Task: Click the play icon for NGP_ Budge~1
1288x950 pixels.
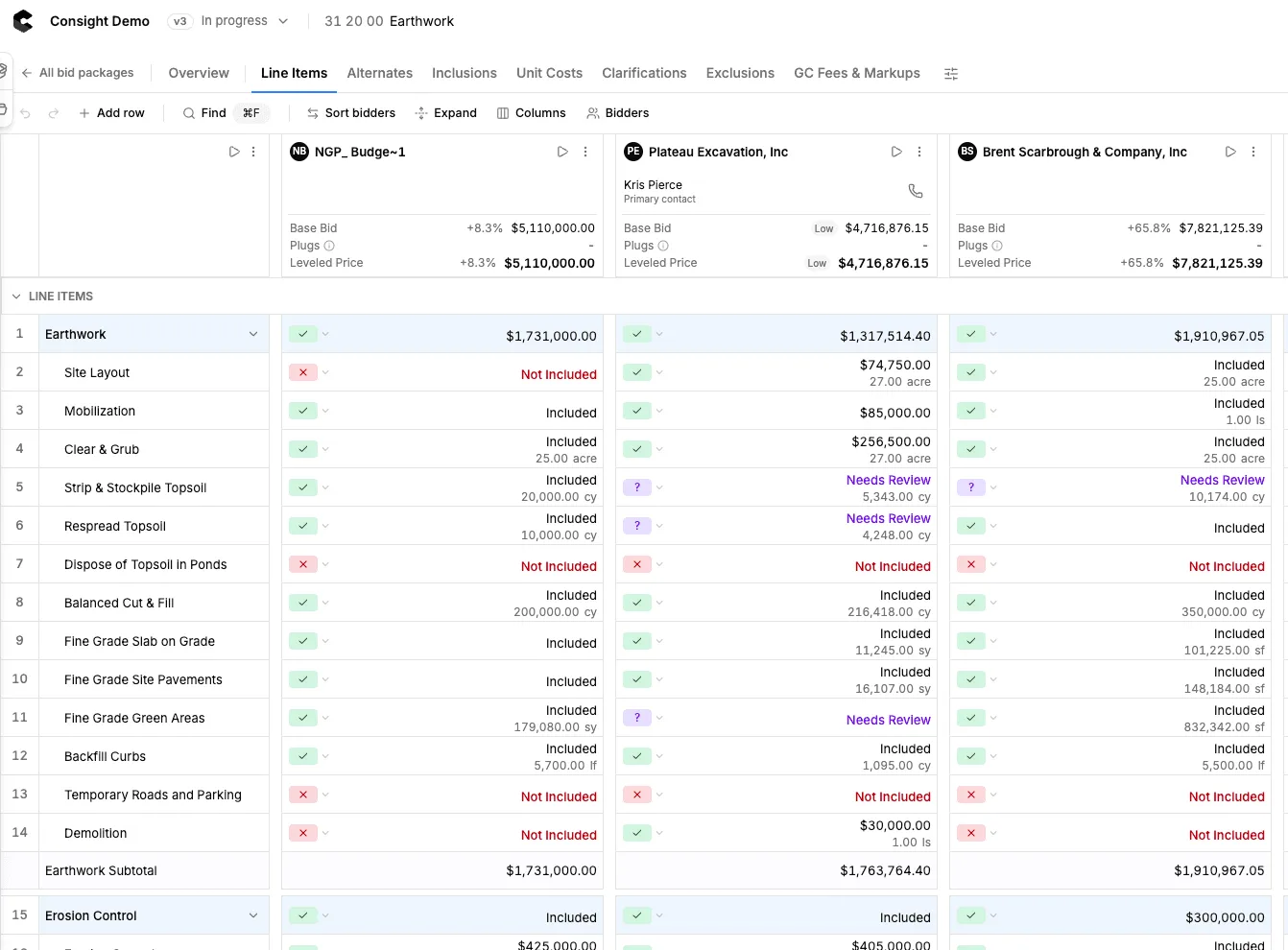Action: click(562, 152)
